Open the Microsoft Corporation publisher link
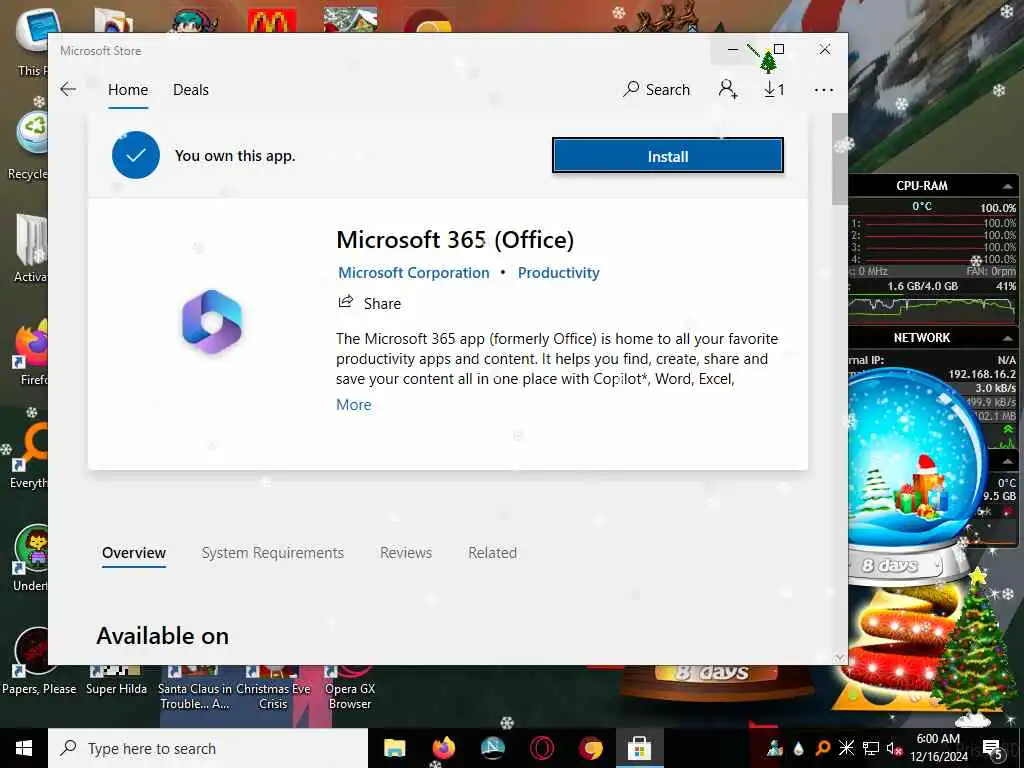 413,273
